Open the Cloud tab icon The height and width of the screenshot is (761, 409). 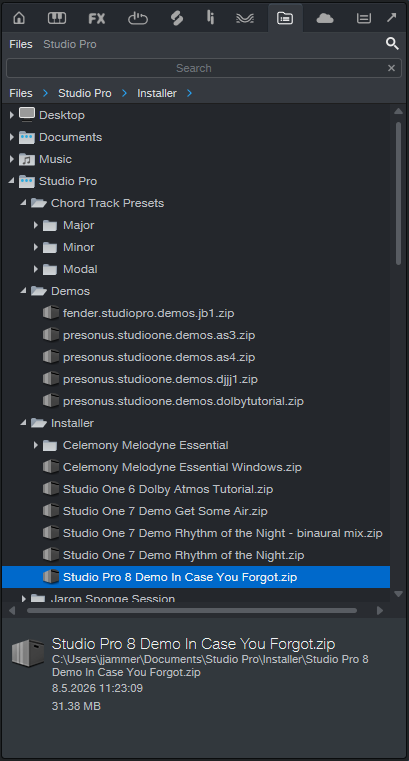pos(325,18)
